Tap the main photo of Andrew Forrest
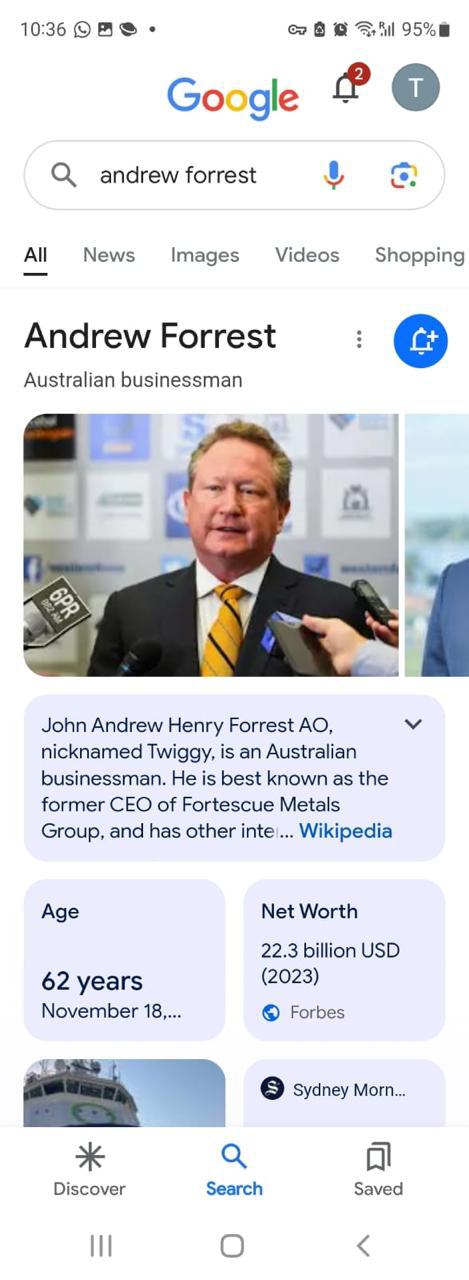 coord(211,545)
